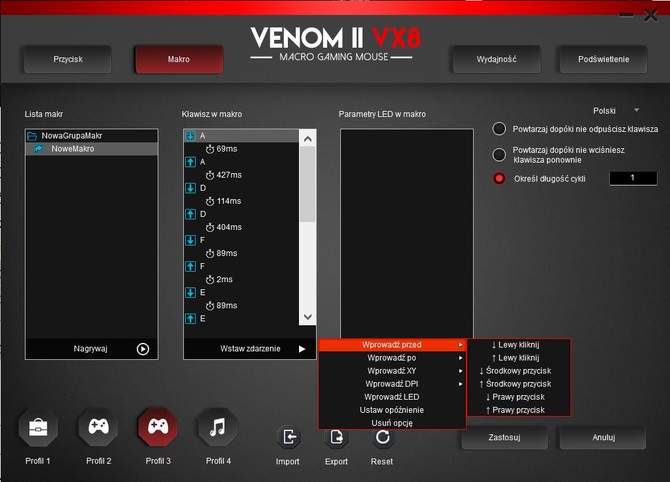Screen dimensions: 670x482
Task: Click the key-up arrow icon for second D
Action: click(x=191, y=214)
